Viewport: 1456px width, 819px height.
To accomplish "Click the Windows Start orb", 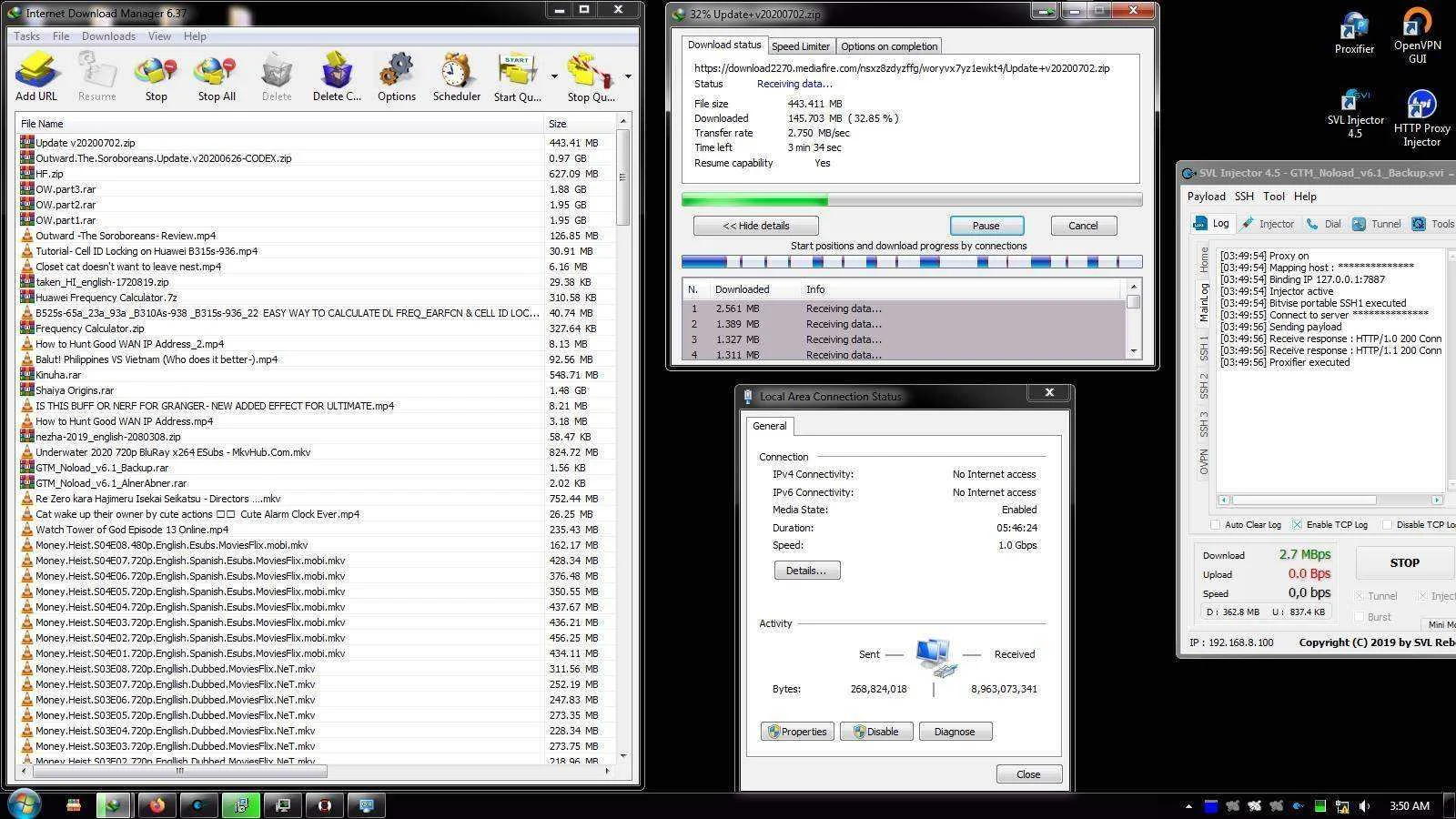I will [24, 804].
